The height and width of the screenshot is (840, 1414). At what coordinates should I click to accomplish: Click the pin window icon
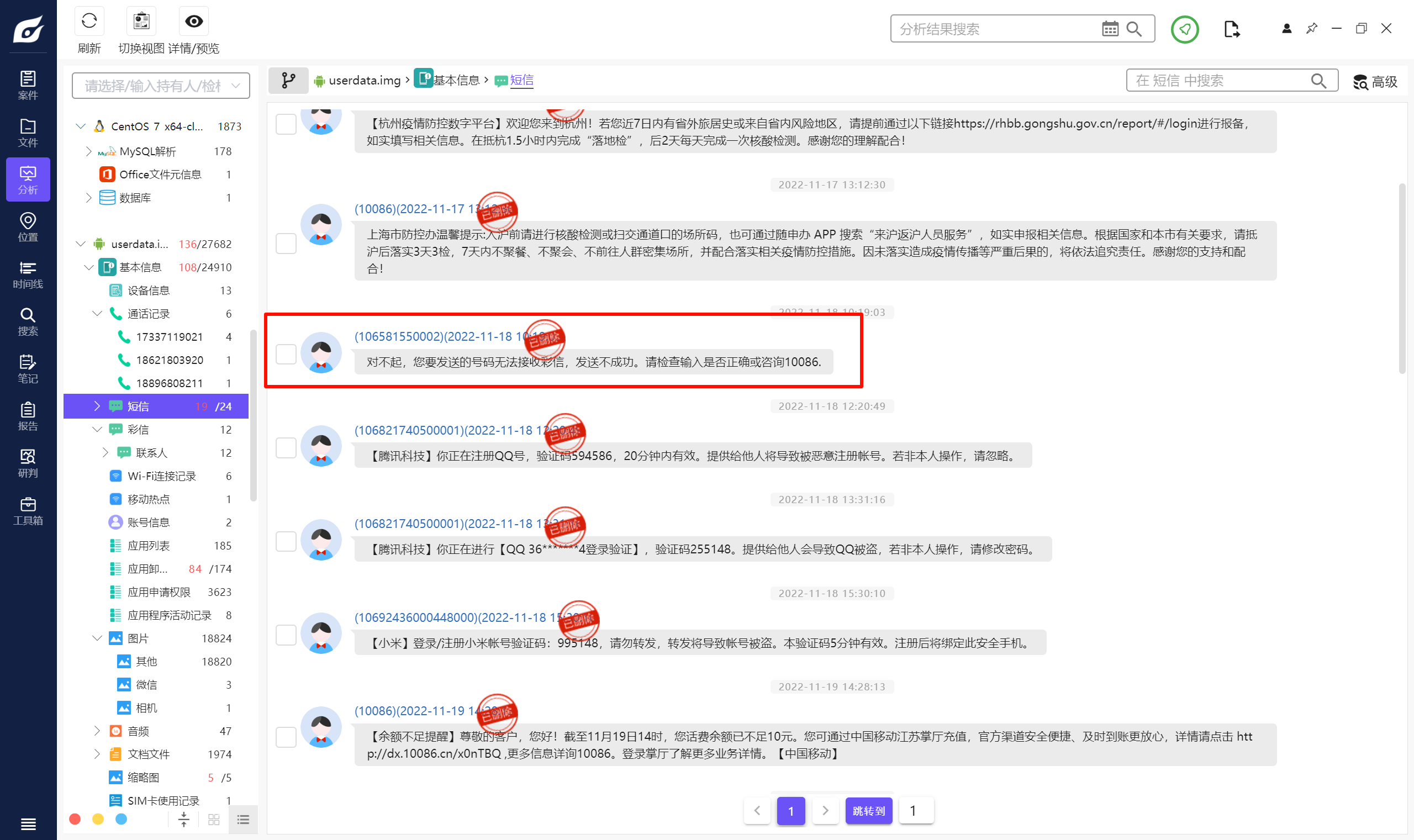click(x=1312, y=28)
